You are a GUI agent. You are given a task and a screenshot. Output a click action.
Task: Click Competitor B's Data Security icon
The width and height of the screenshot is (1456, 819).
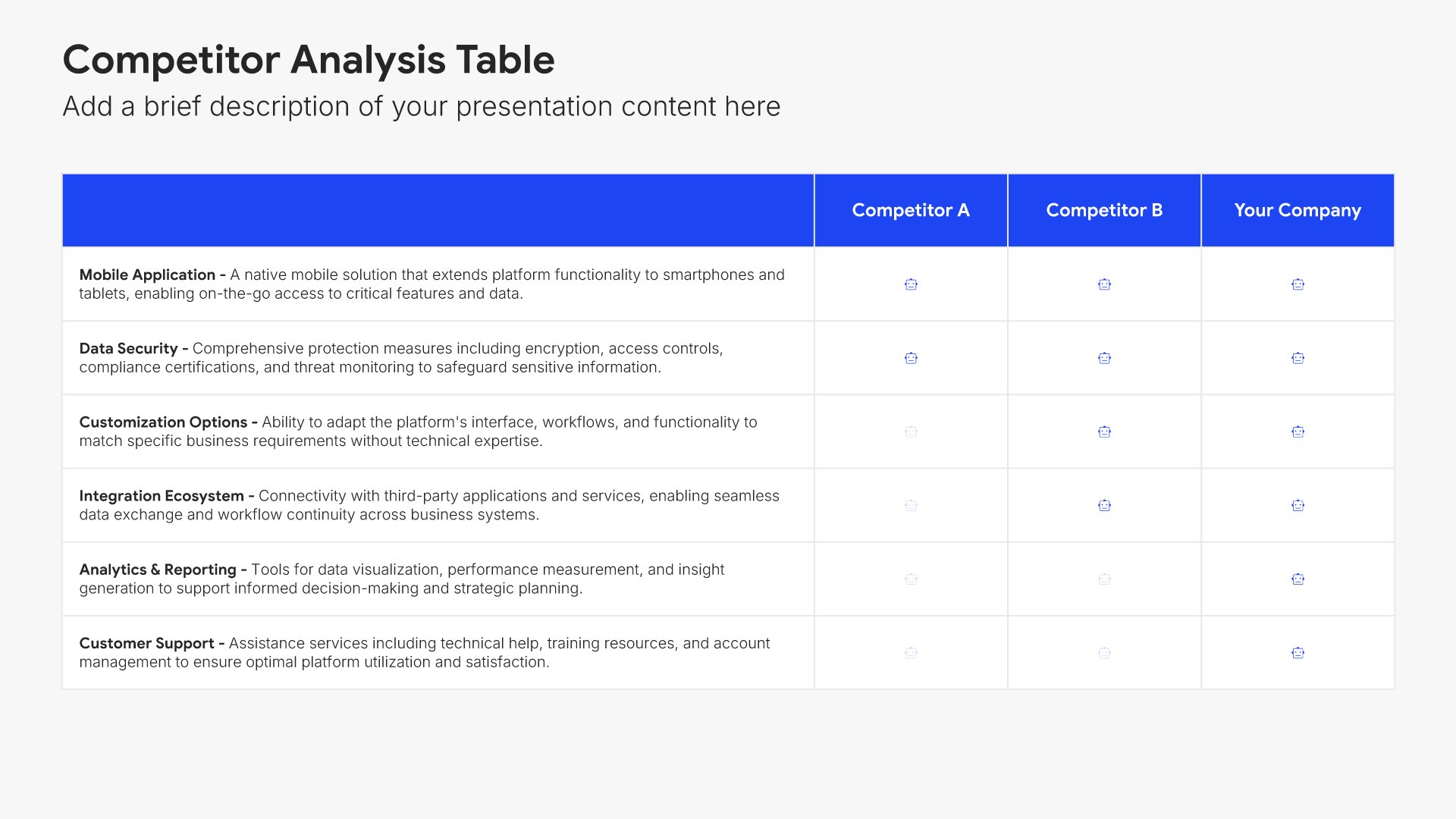click(1104, 358)
